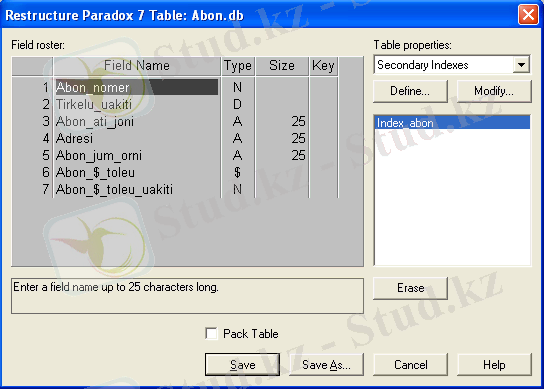Click the Save As... button
This screenshot has width=544, height=389.
[326, 365]
